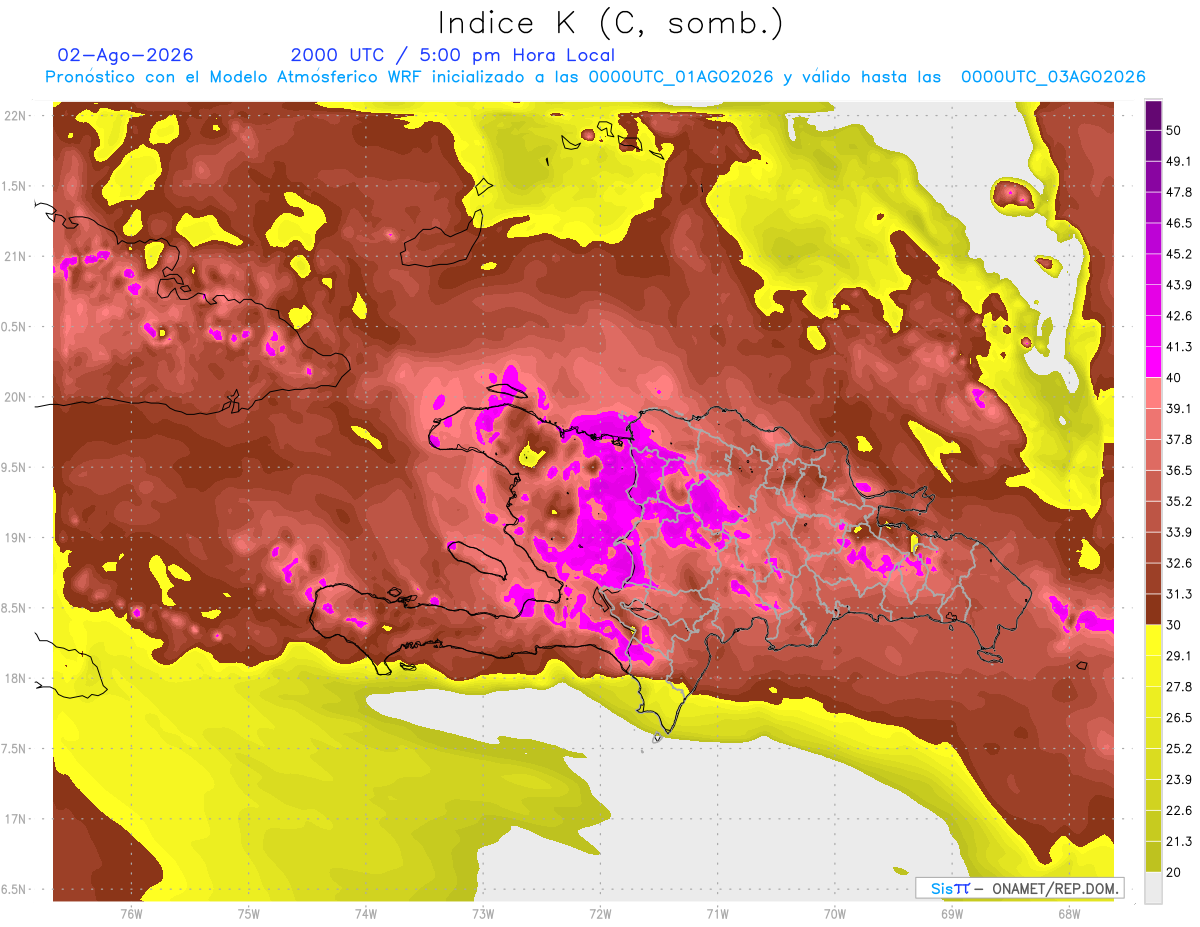1200x927 pixels.
Task: Click the '45.2' legend value
Action: click(1180, 254)
